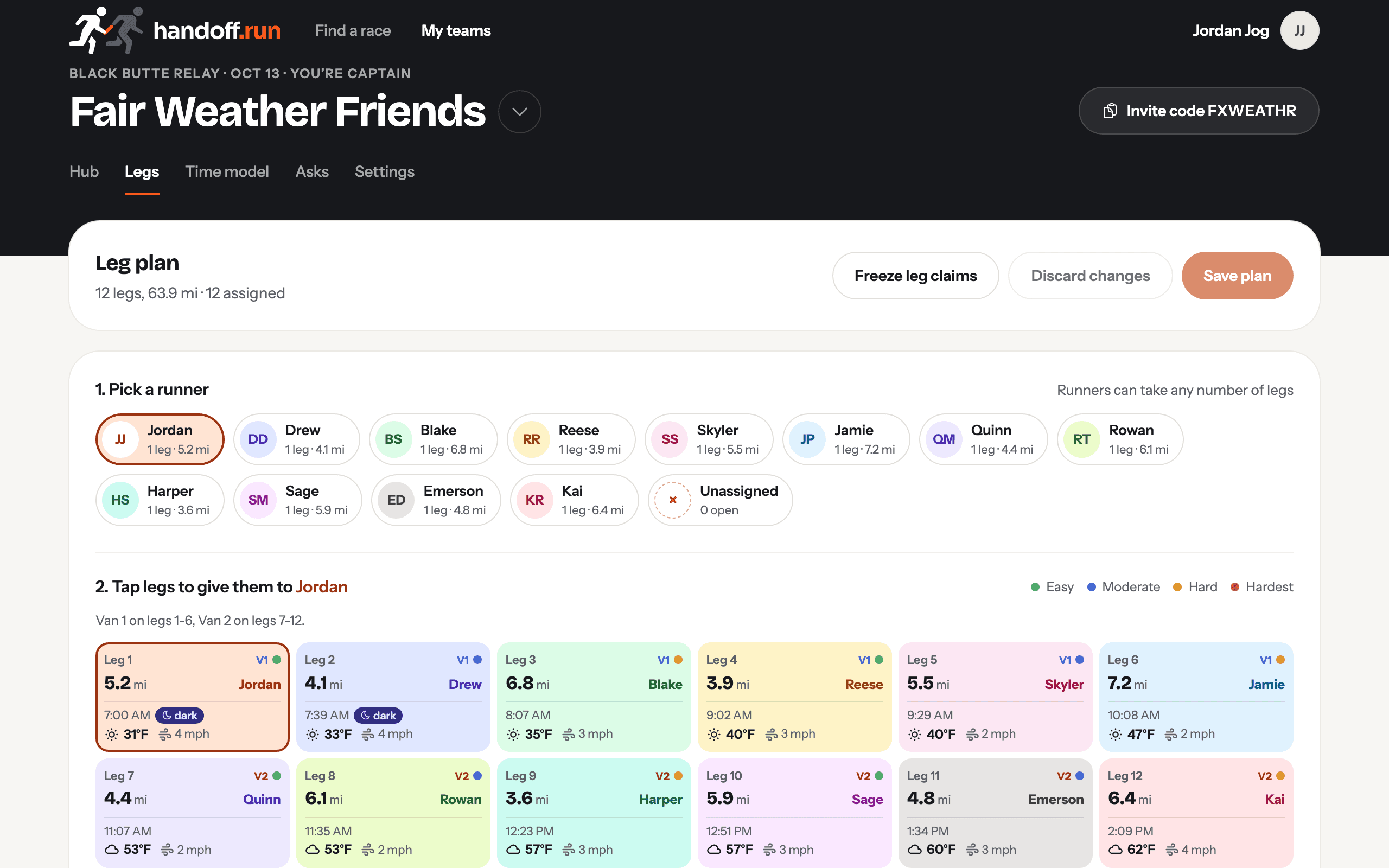Open My teams navigation link
The width and height of the screenshot is (1389, 868).
coord(456,30)
